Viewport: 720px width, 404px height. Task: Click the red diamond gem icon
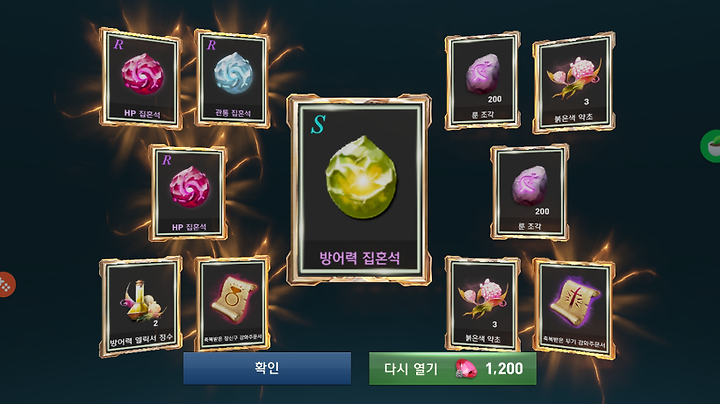[466, 369]
